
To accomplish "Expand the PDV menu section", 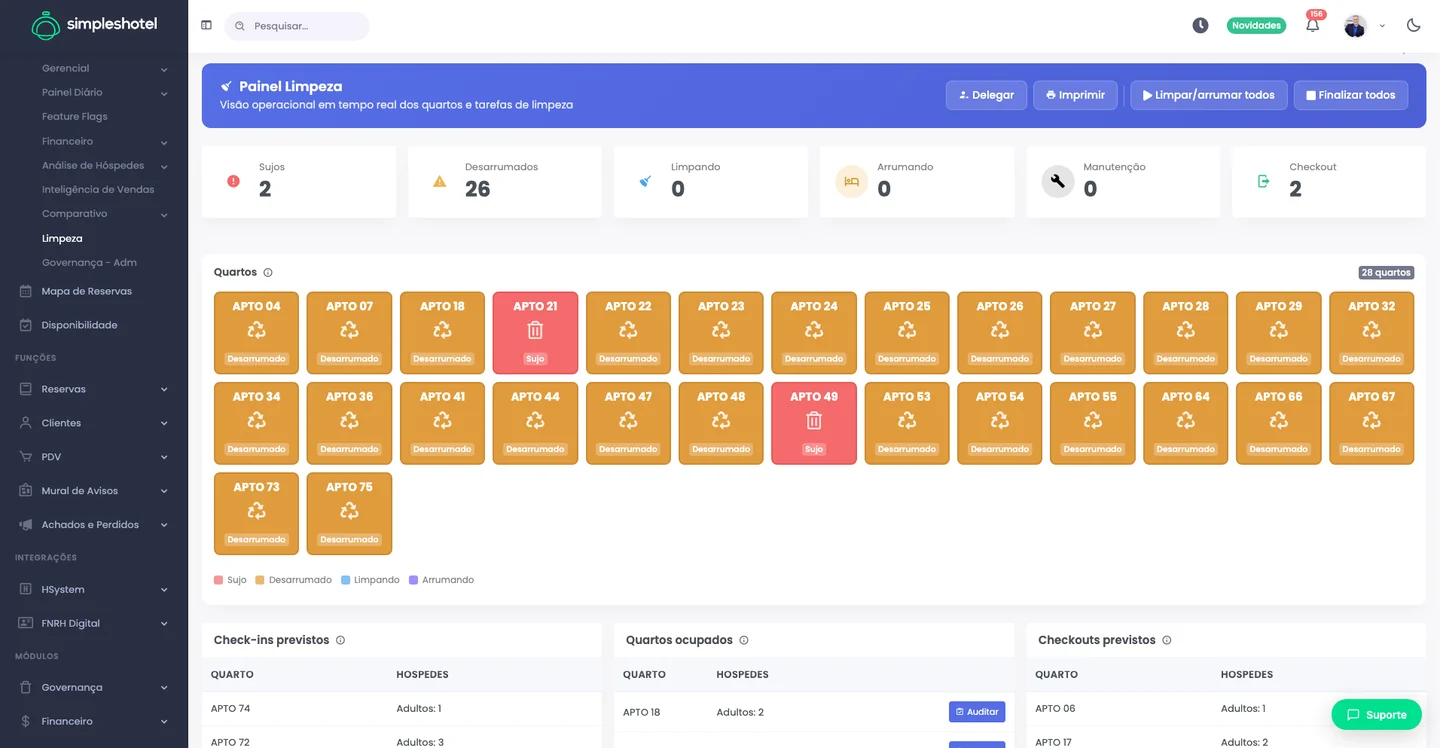I will click(94, 457).
